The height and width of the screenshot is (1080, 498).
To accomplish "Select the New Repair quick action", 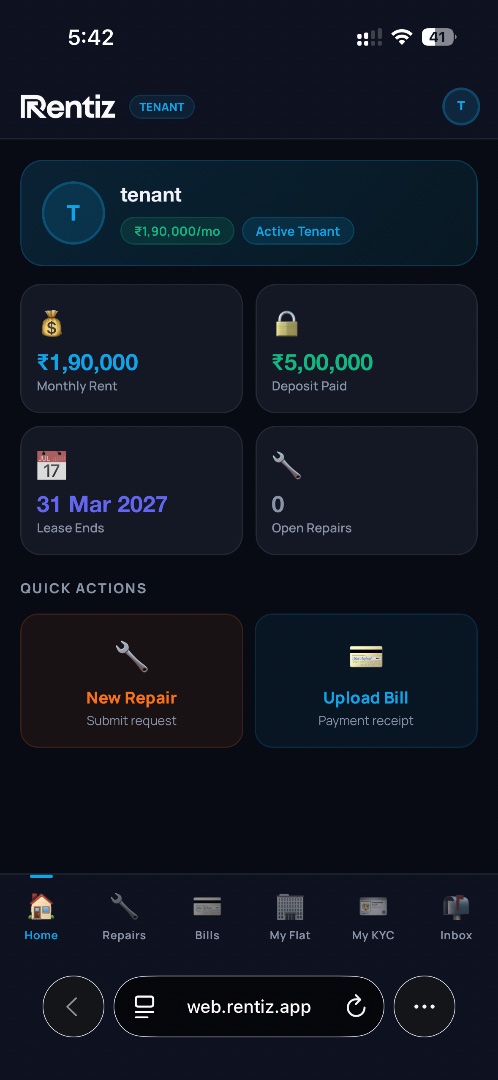I will (x=132, y=681).
